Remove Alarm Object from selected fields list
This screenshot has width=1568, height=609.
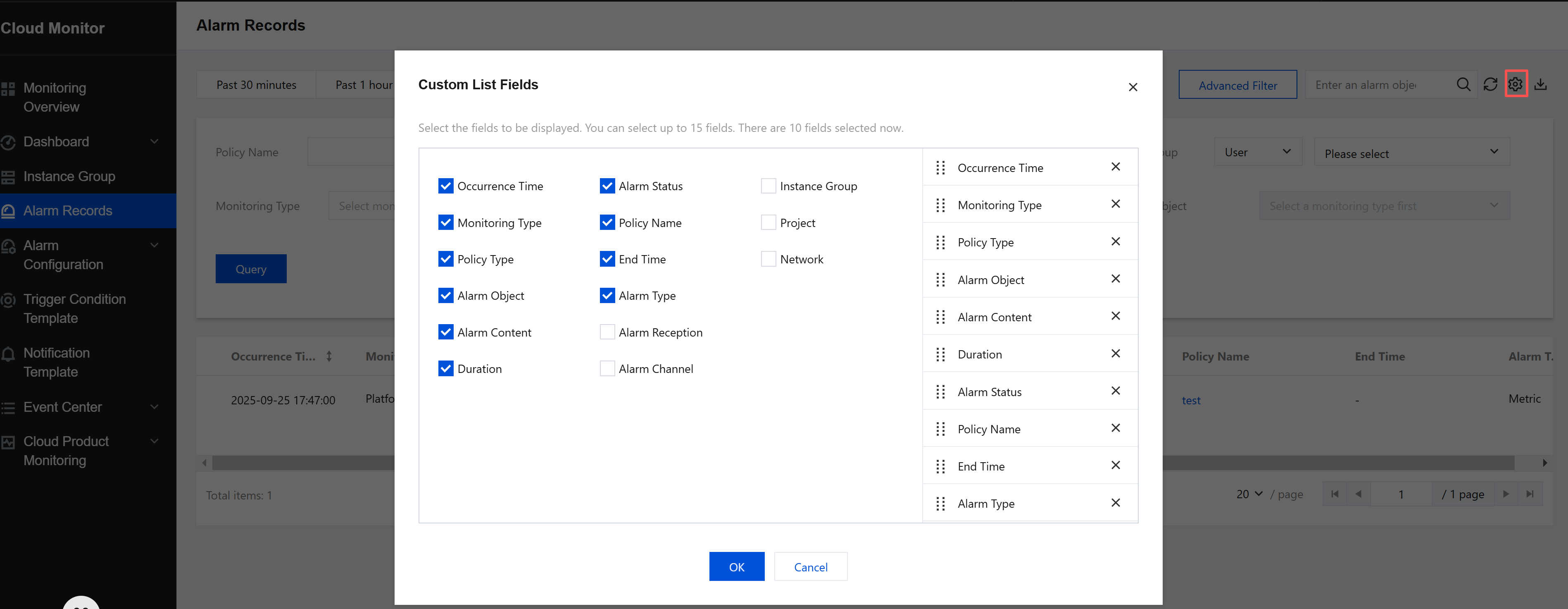[x=1116, y=279]
